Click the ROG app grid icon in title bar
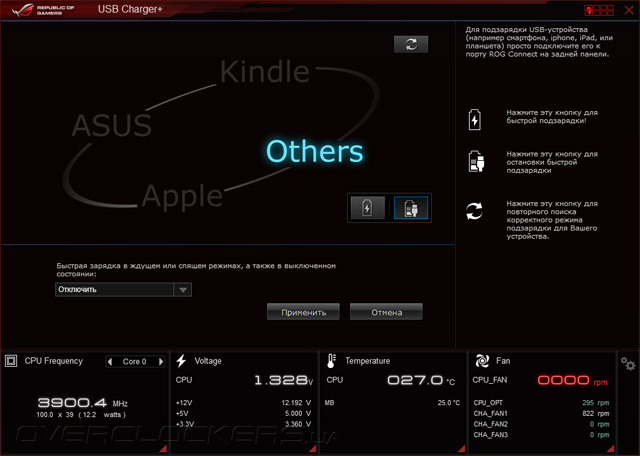Viewport: 640px width, 456px height. 599,10
